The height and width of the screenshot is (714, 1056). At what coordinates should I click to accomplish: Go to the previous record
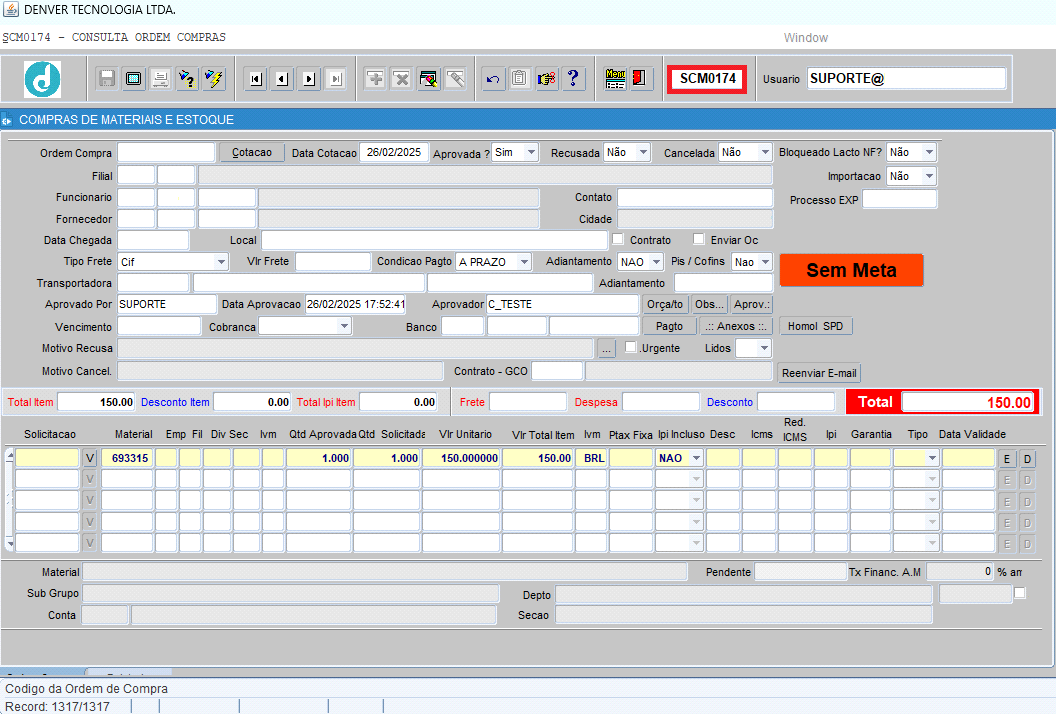pos(282,79)
